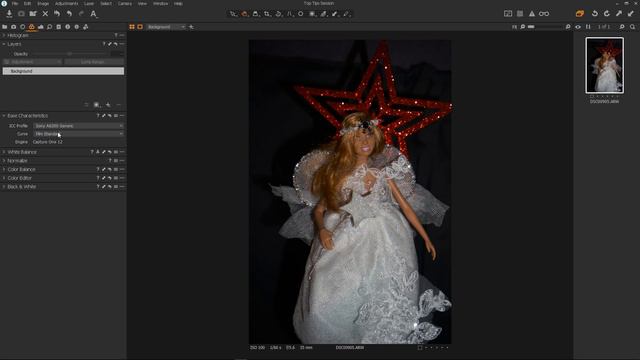Open the ICC Profile dropdown
This screenshot has width=640, height=360.
[x=78, y=126]
